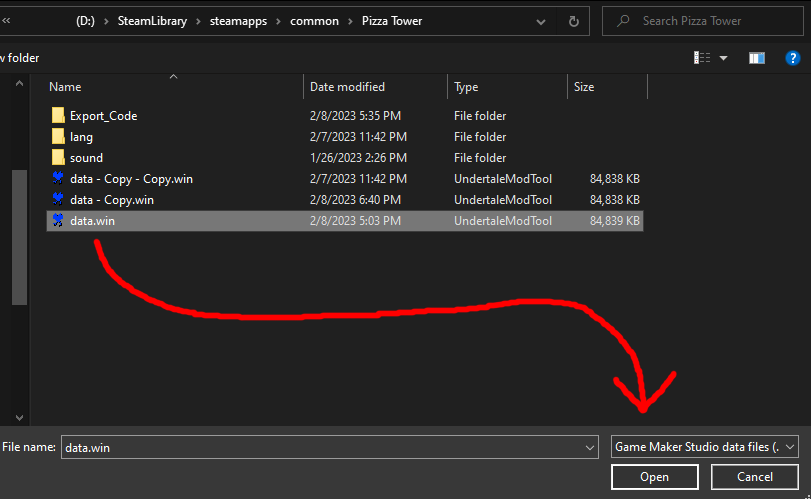Click the Cancel button
This screenshot has height=499, width=811.
[755, 477]
